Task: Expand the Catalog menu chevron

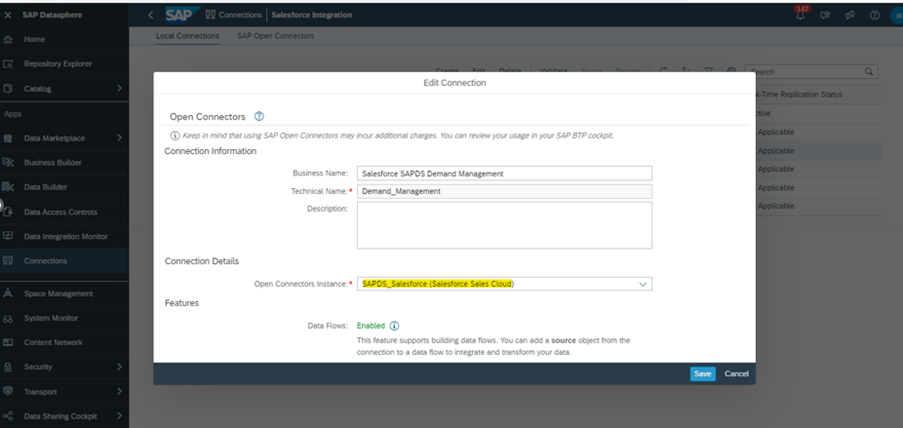Action: 119,89
